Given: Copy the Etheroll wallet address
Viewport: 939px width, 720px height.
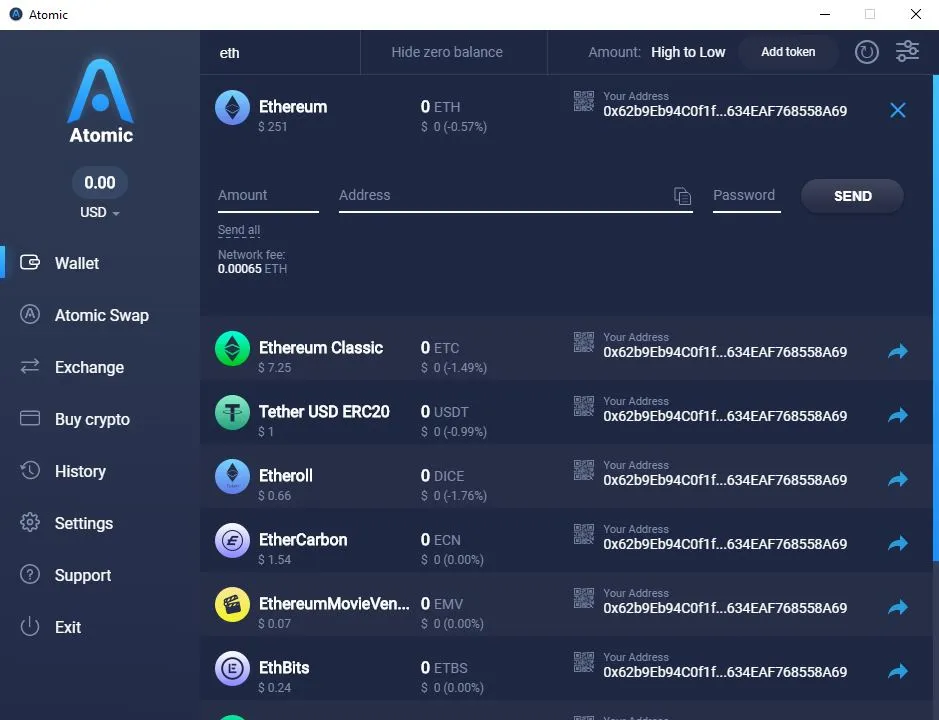Looking at the screenshot, I should (725, 480).
